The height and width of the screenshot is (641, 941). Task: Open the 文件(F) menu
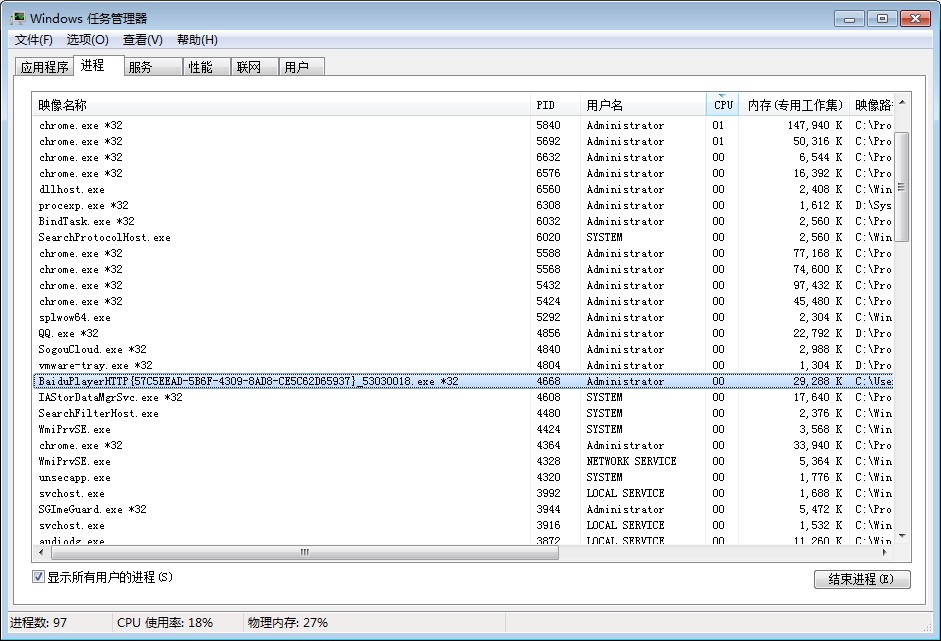tap(34, 40)
